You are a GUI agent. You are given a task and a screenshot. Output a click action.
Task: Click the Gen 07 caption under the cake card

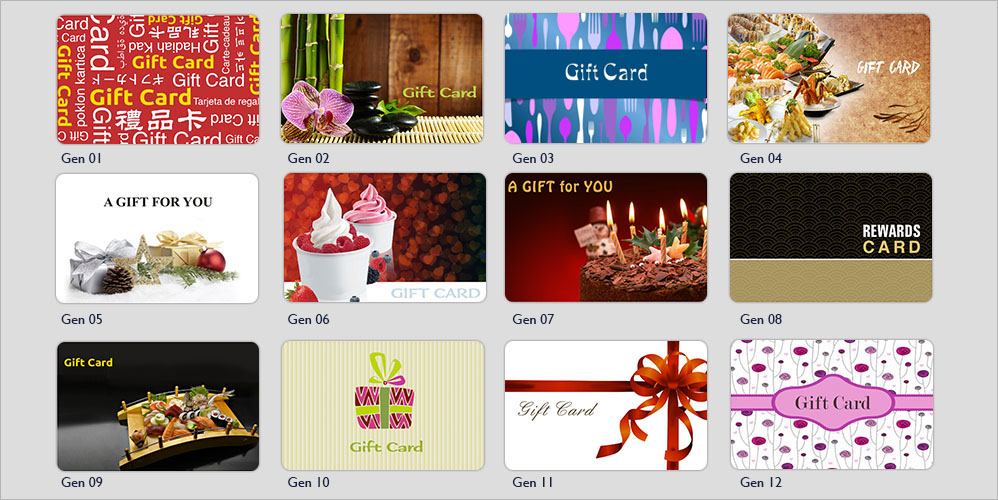[x=533, y=319]
